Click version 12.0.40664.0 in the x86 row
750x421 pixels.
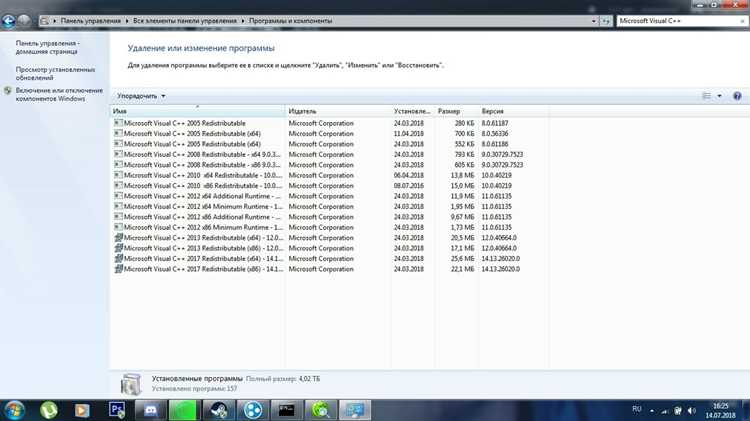click(499, 248)
